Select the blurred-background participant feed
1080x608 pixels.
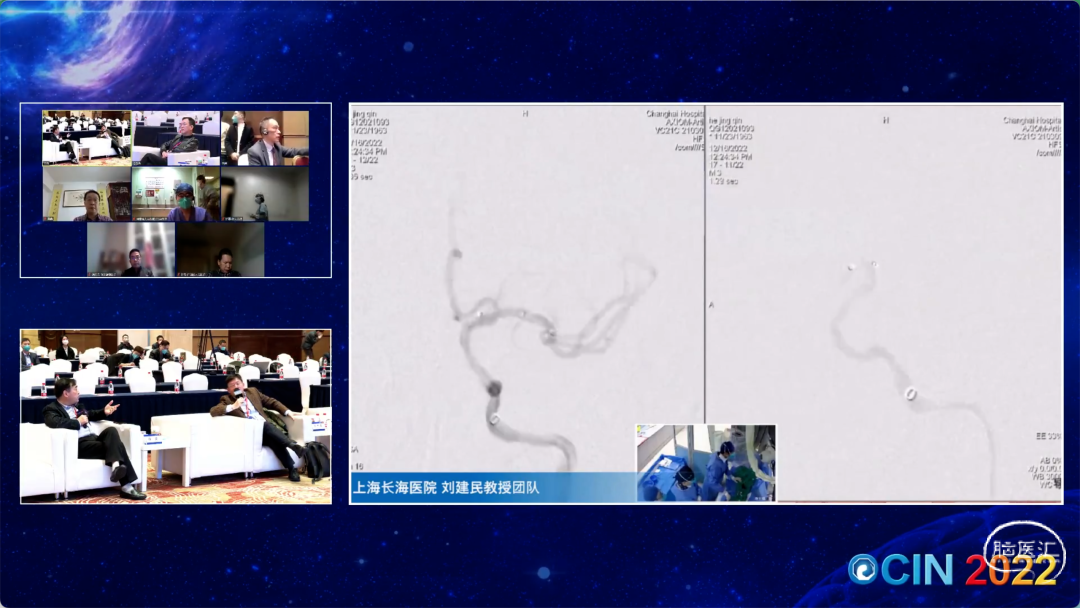pyautogui.click(x=131, y=249)
